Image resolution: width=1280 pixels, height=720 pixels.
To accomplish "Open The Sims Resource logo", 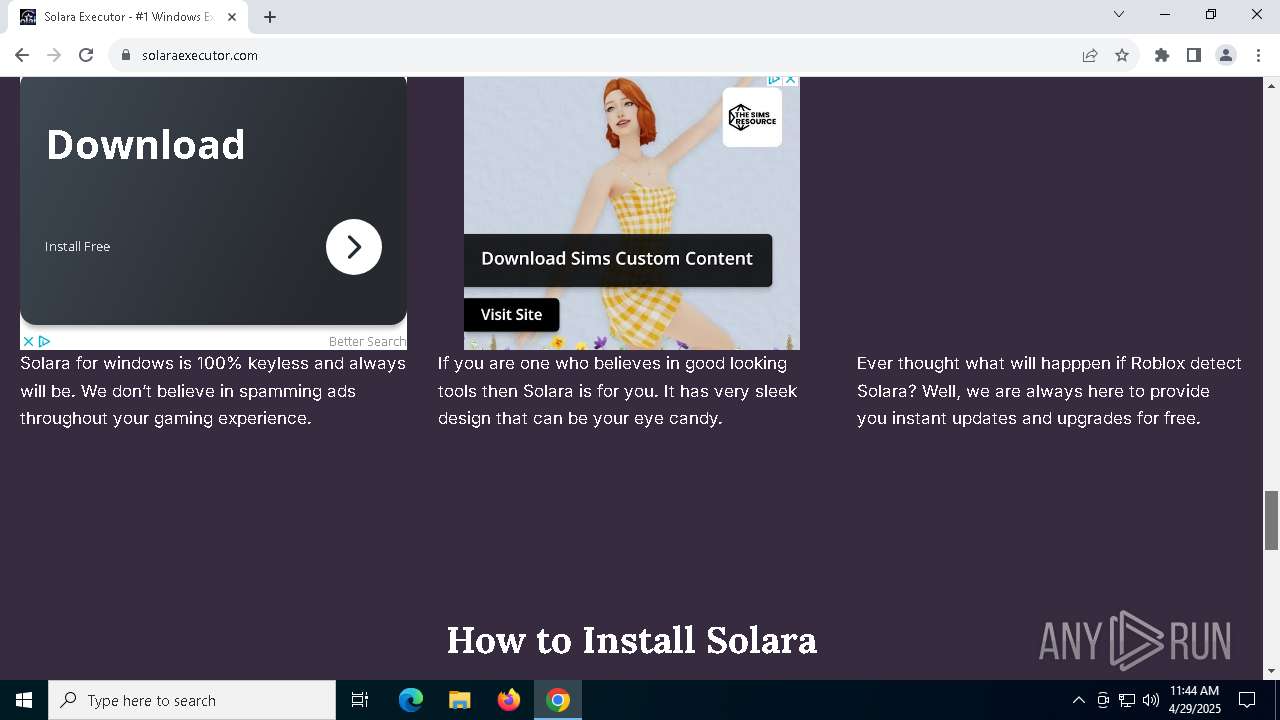I will (752, 117).
